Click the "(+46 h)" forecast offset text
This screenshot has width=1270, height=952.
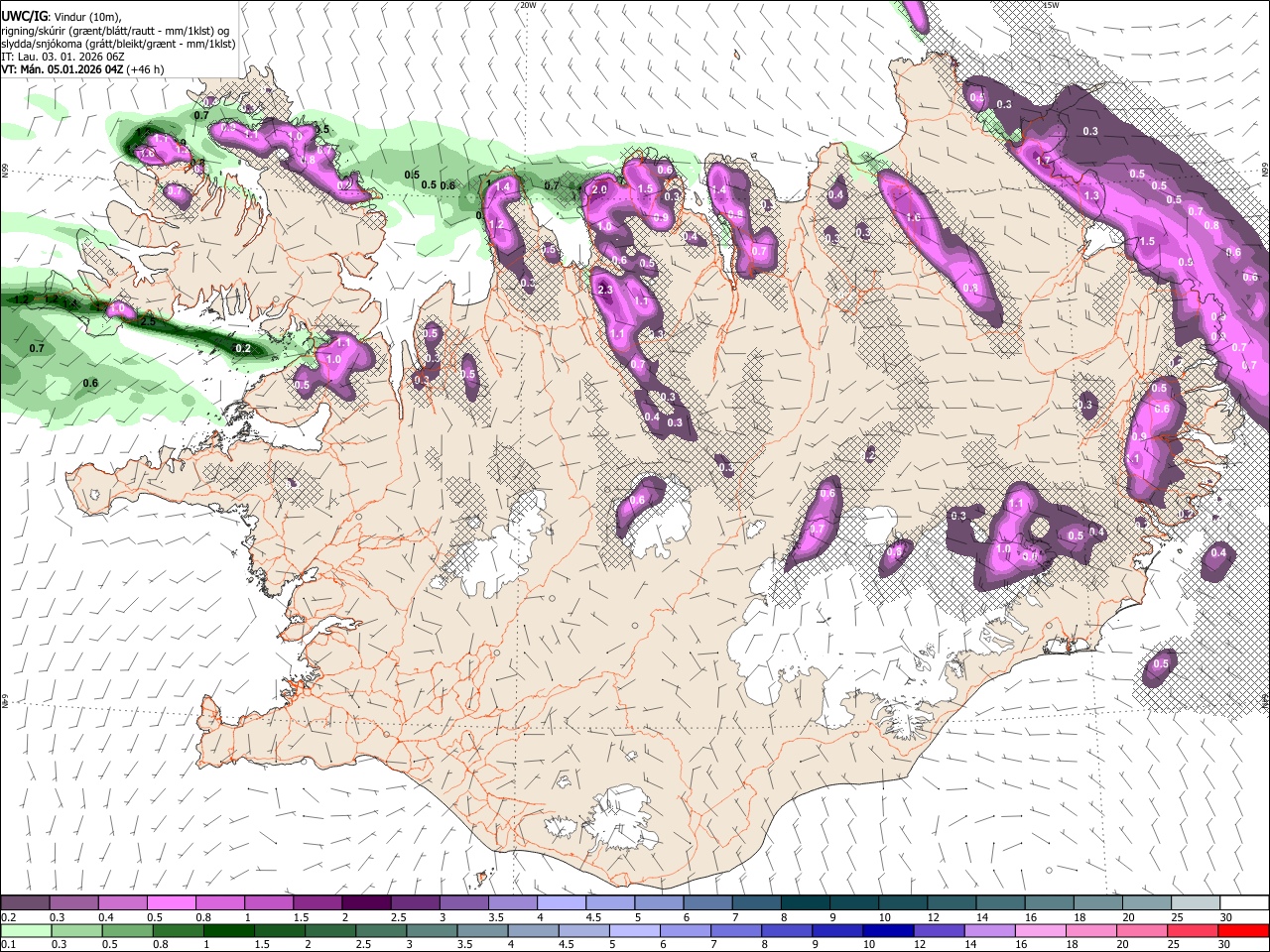(x=145, y=69)
